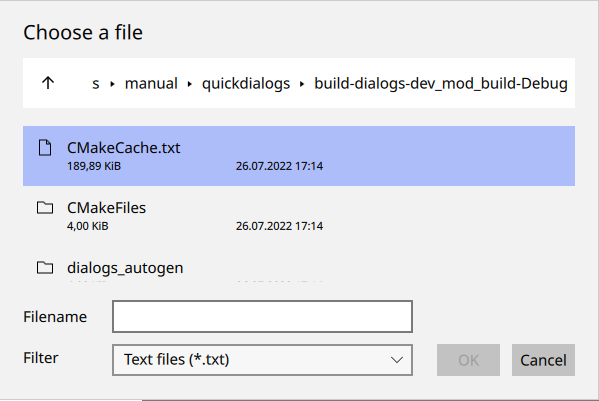The width and height of the screenshot is (599, 401).
Task: Click the CMakeFiles folder icon
Action: 45,208
